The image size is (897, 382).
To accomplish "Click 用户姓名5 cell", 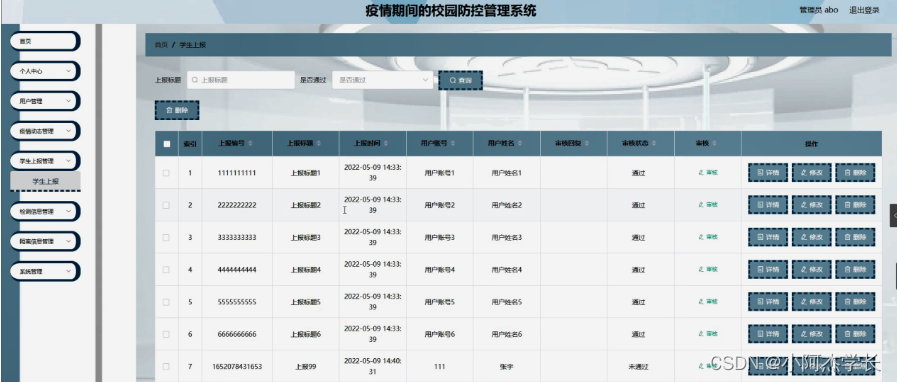I will pyautogui.click(x=506, y=302).
